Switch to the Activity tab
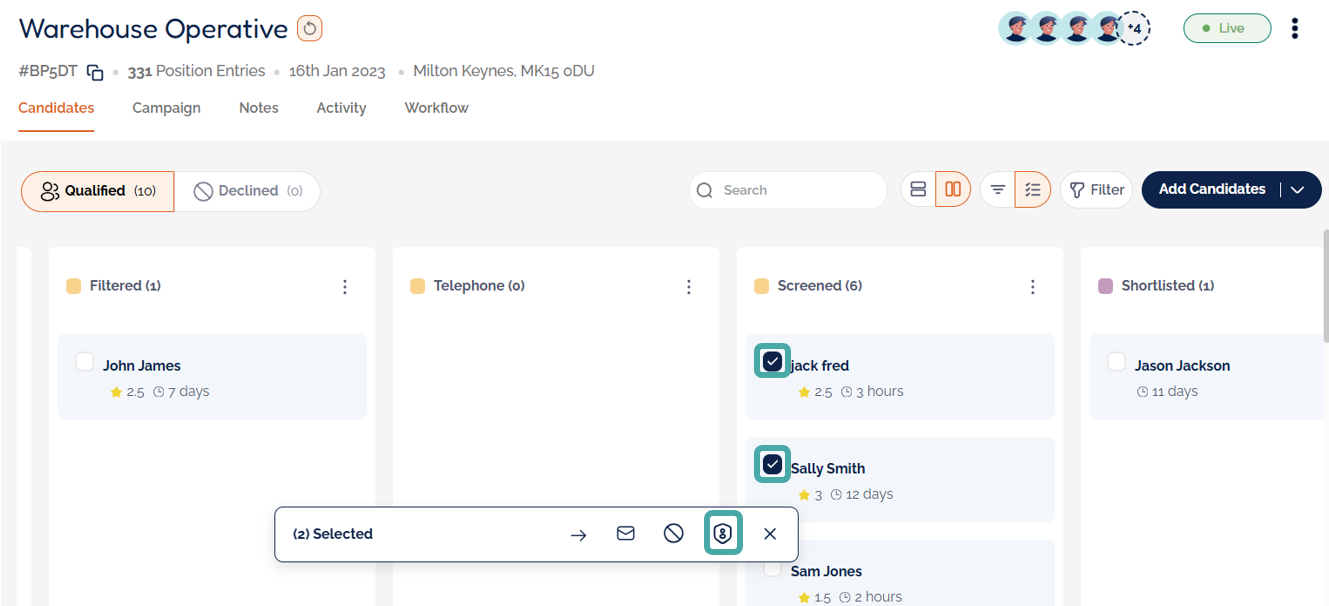This screenshot has width=1329, height=606. 341,108
